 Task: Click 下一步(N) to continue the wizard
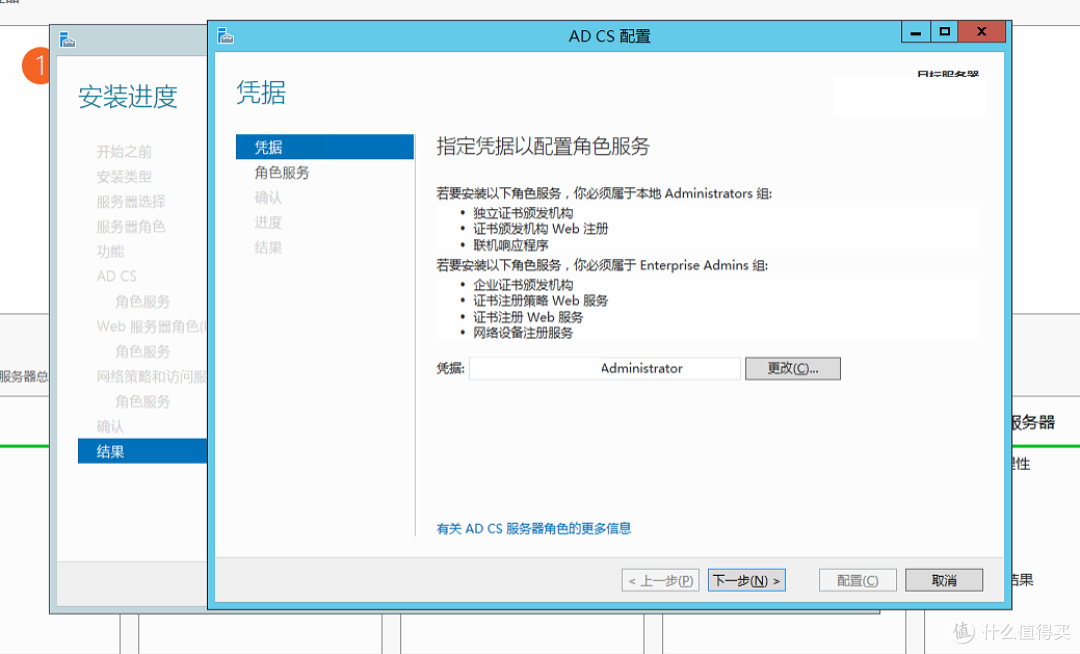pos(746,579)
